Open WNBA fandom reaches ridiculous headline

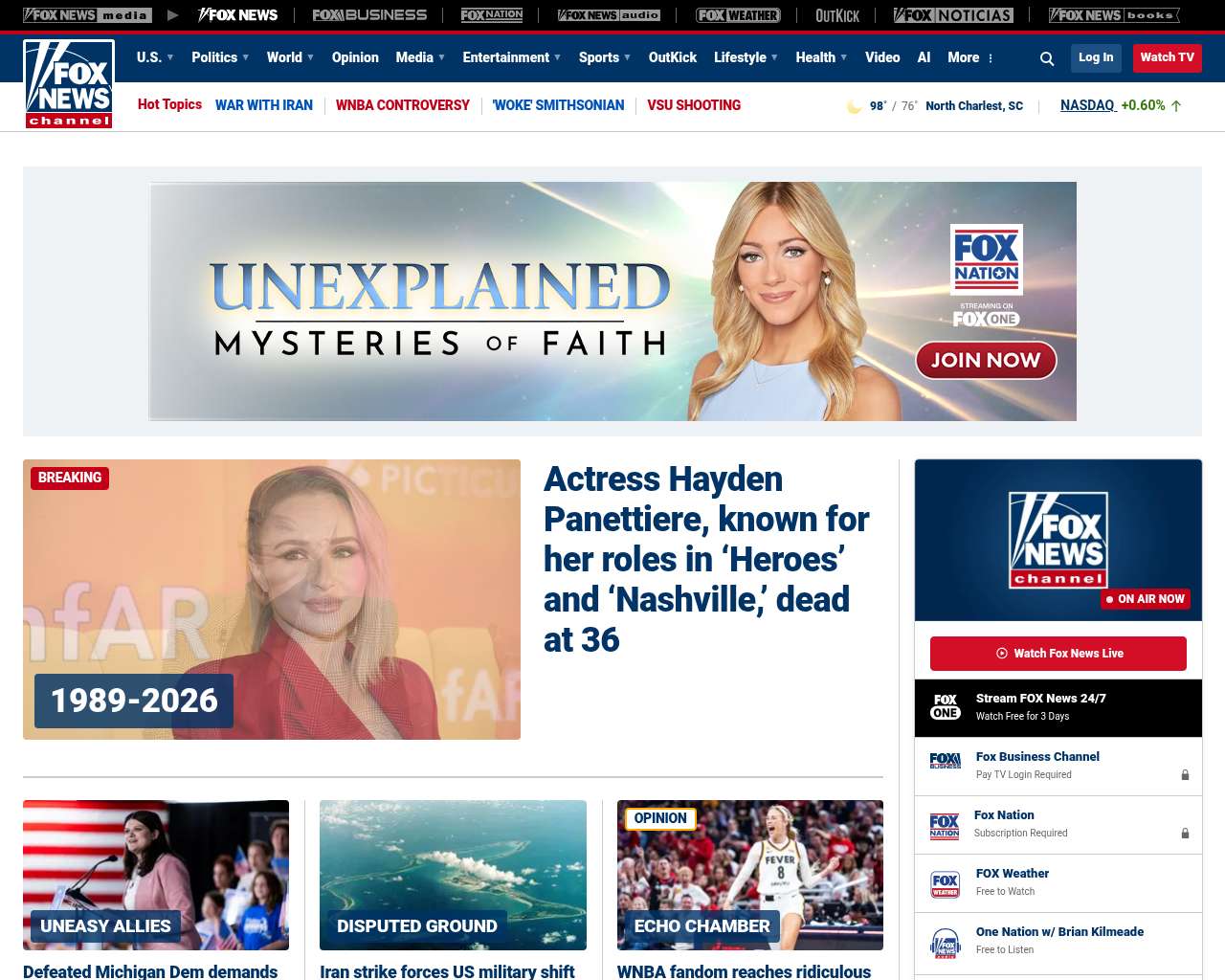744,971
